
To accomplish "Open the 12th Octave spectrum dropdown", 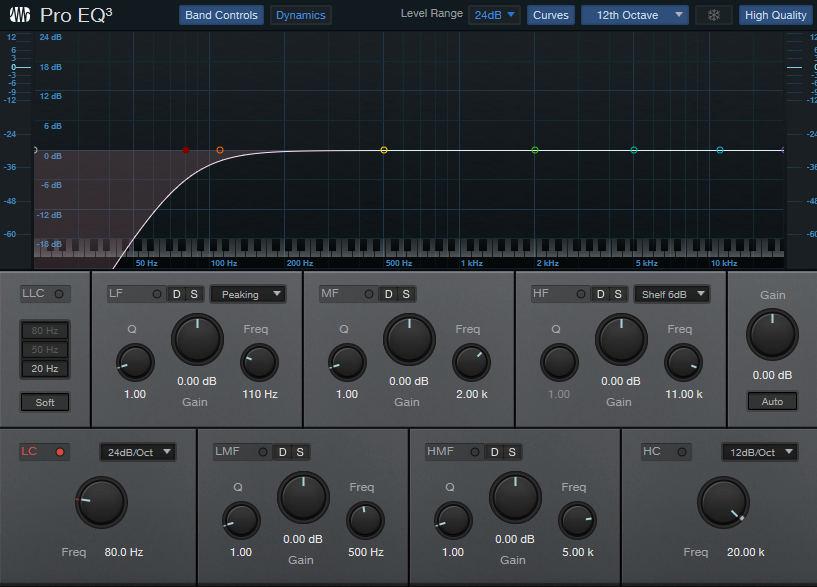I will (x=635, y=15).
